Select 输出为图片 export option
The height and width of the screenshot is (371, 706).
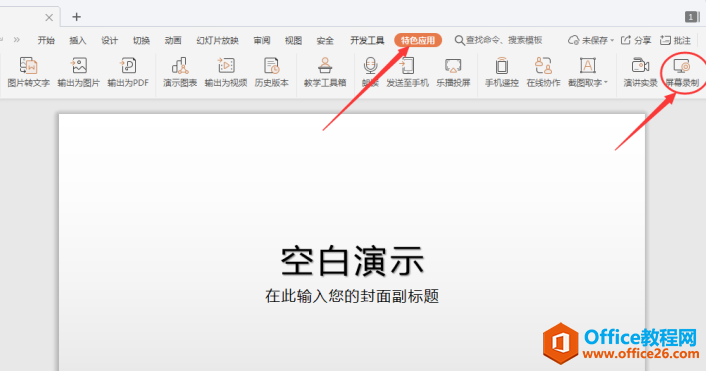click(79, 72)
